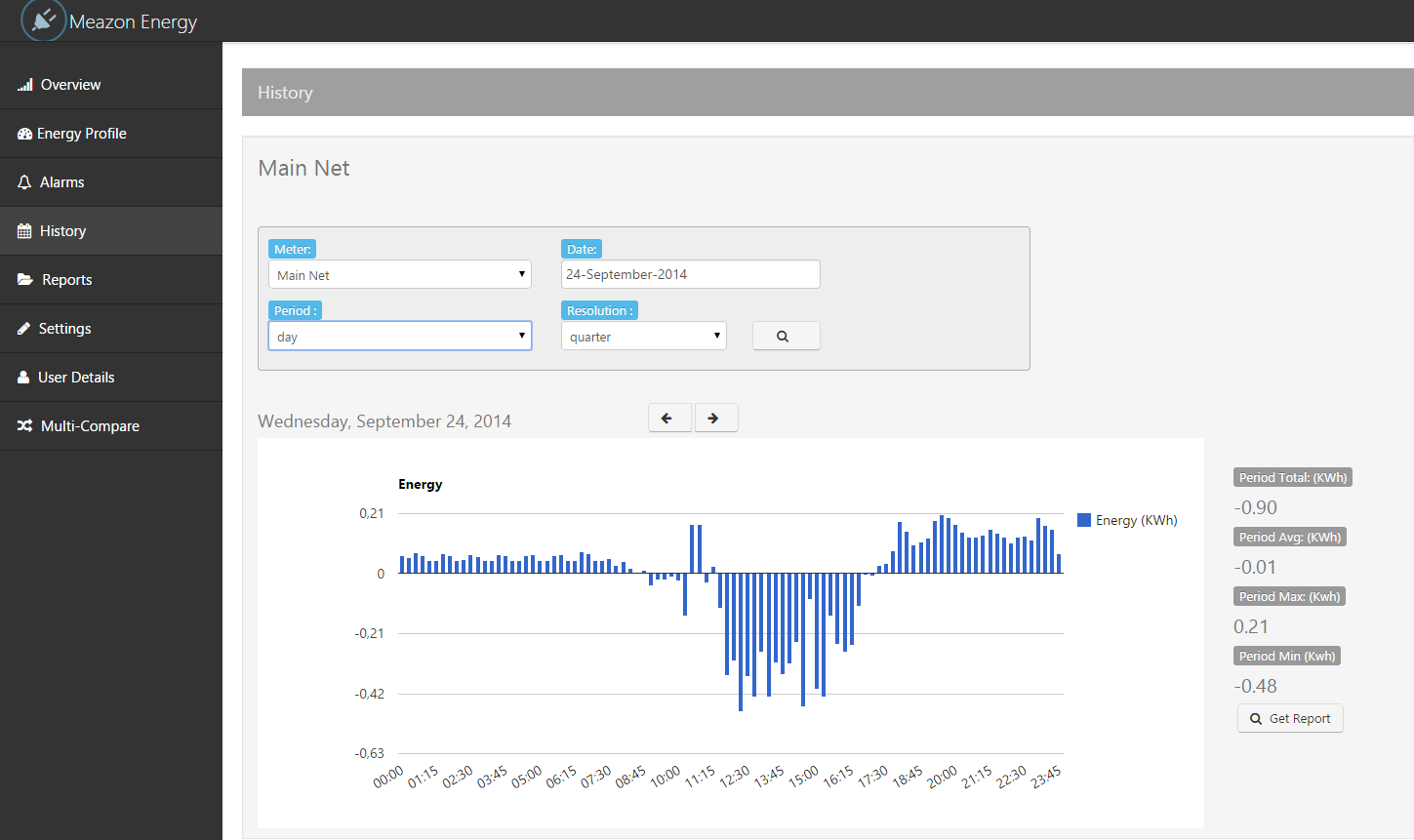Viewport: 1414px width, 840px height.
Task: Click the Period Max: (Kwh) label
Action: coord(1290,596)
